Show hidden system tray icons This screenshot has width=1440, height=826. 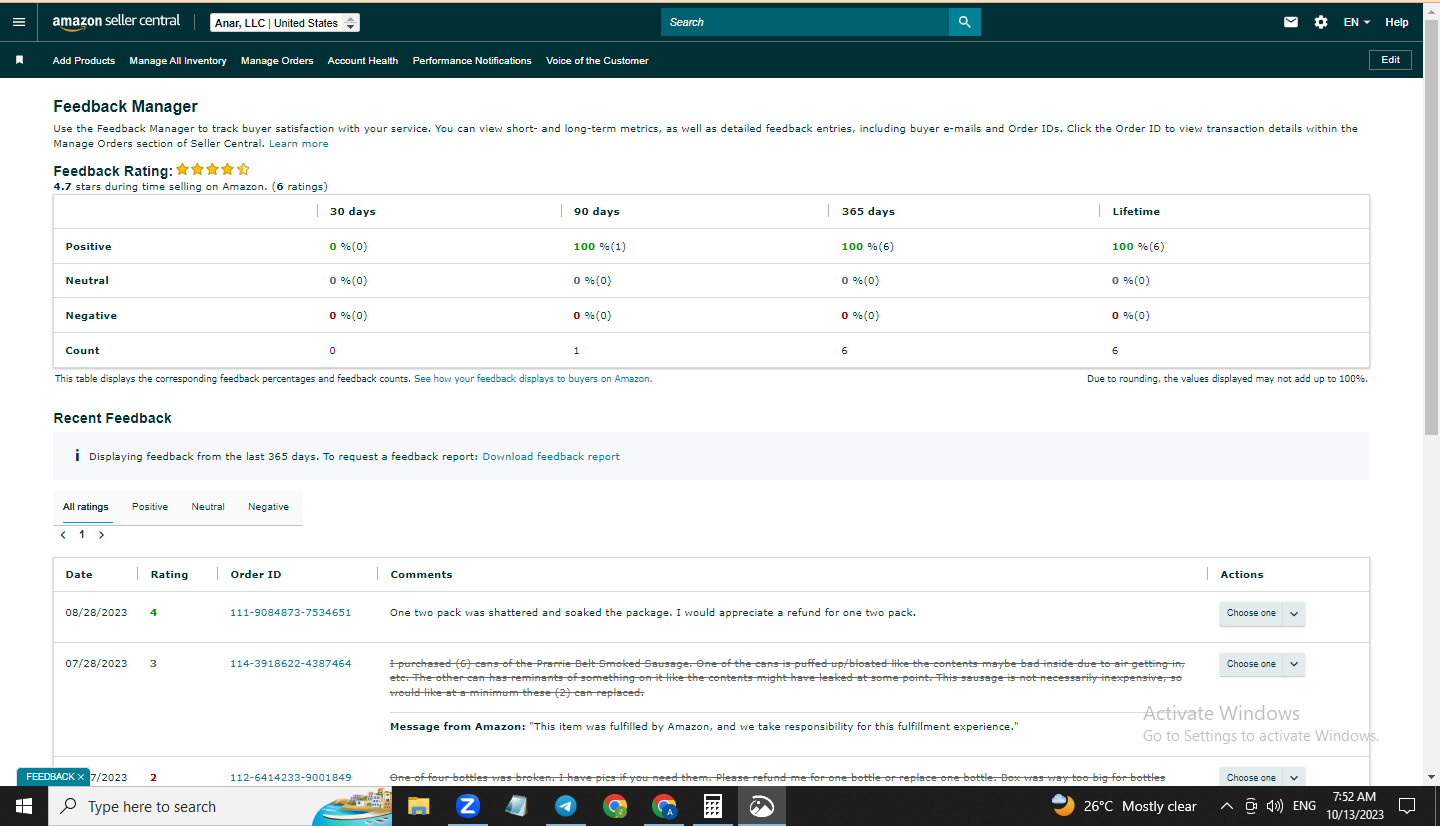tap(1227, 806)
